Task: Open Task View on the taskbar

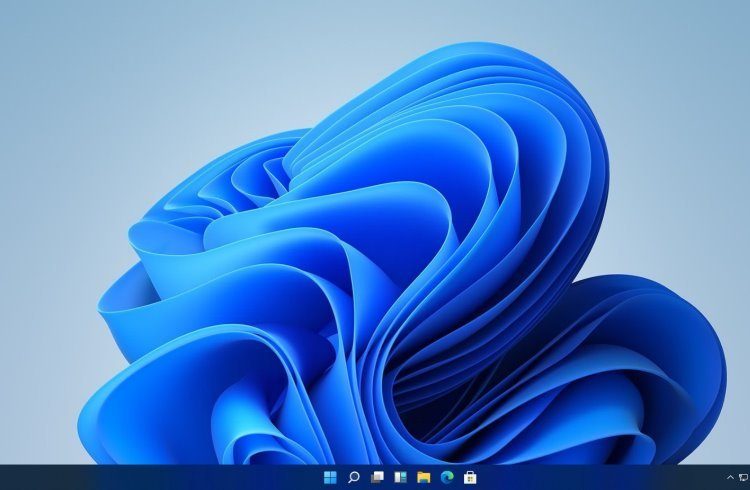Action: (377, 478)
